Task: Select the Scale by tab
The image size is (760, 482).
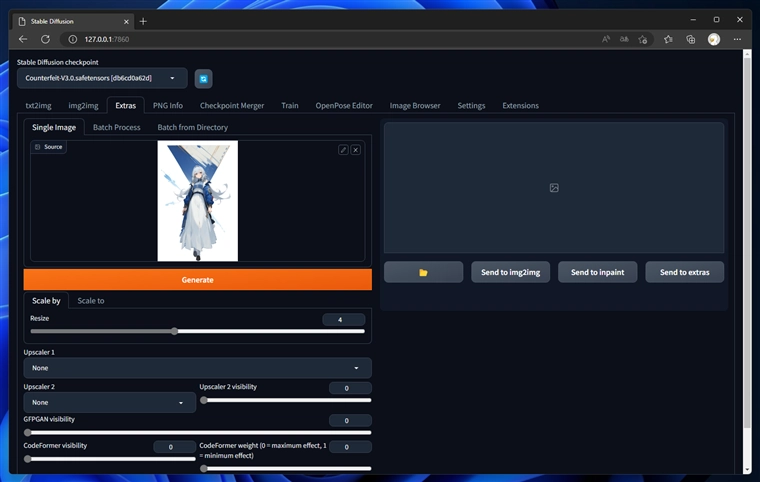Action: tap(46, 301)
